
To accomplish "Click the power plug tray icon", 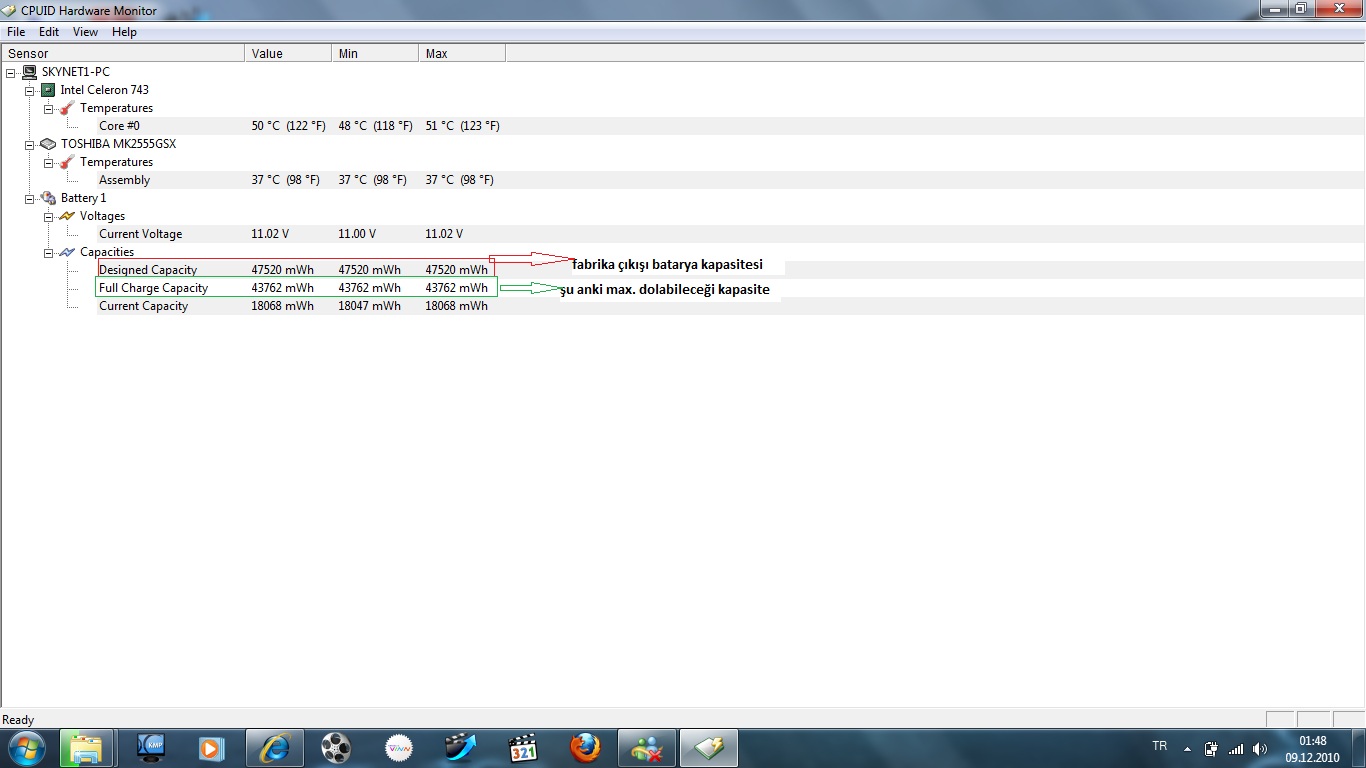I will point(1211,748).
